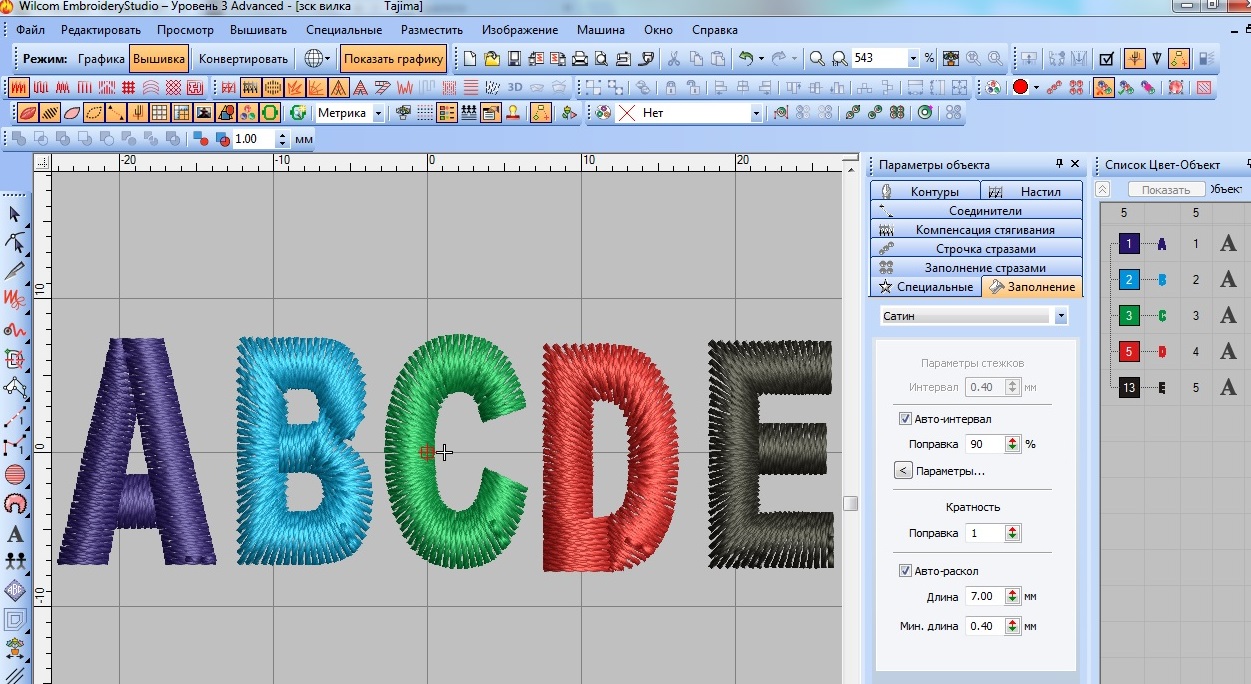This screenshot has height=684, width=1251.
Task: Click the Print icon in the toolbar
Action: click(x=579, y=59)
